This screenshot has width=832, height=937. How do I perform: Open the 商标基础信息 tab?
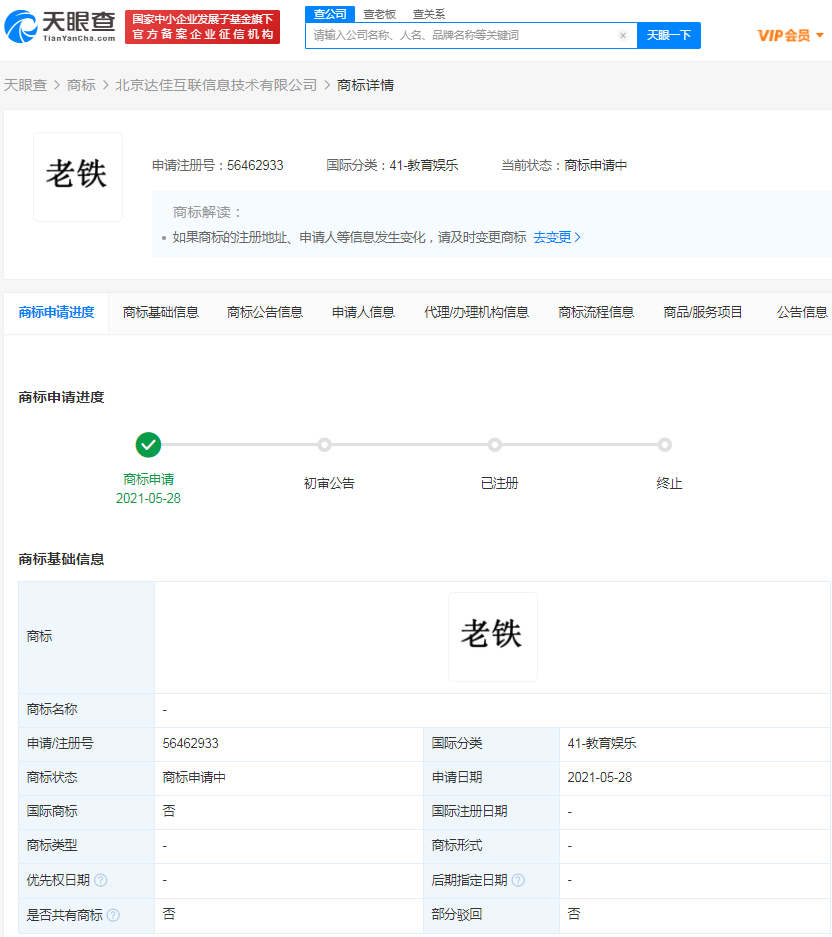160,311
